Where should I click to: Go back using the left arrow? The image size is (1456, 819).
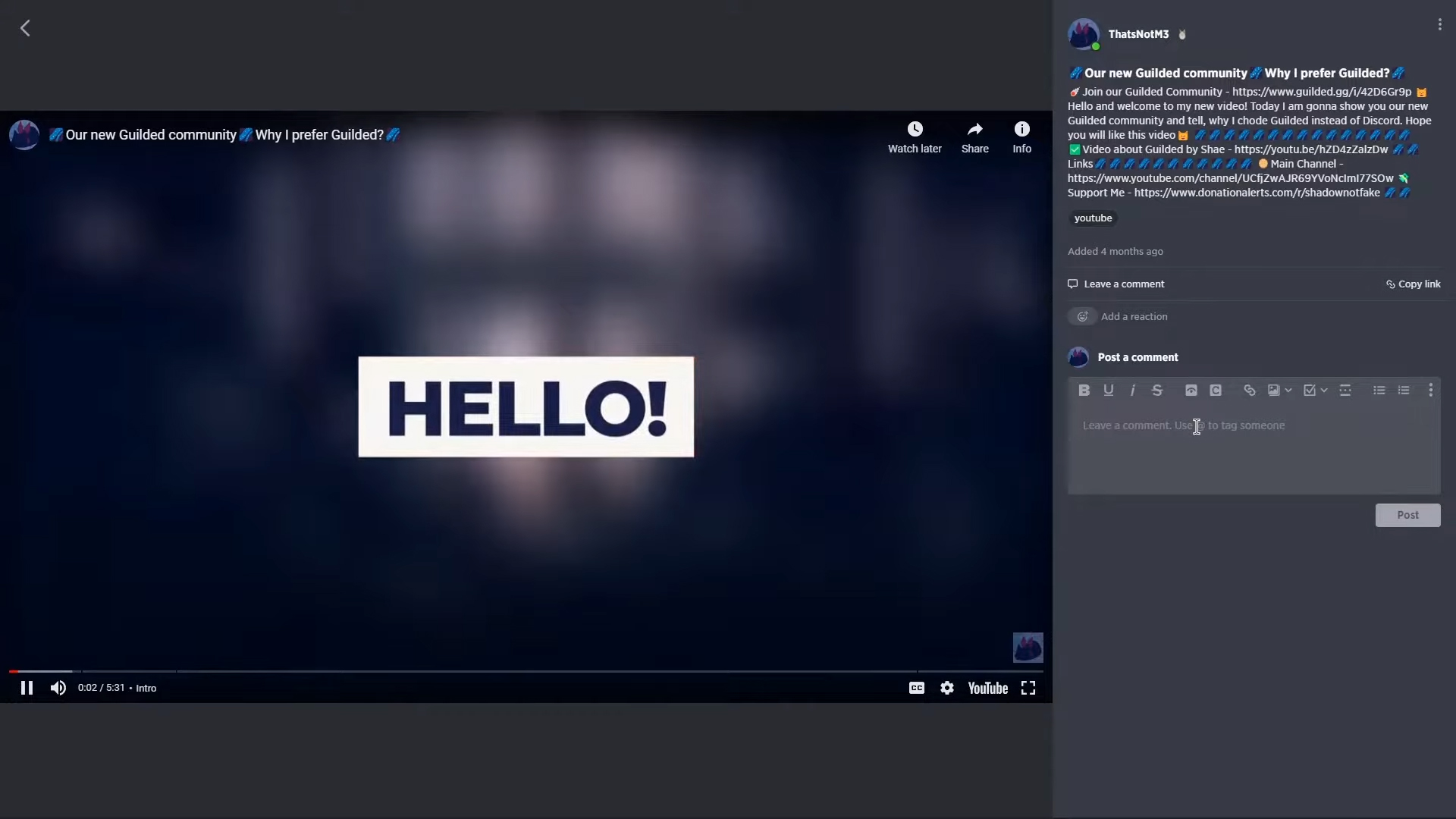click(25, 29)
